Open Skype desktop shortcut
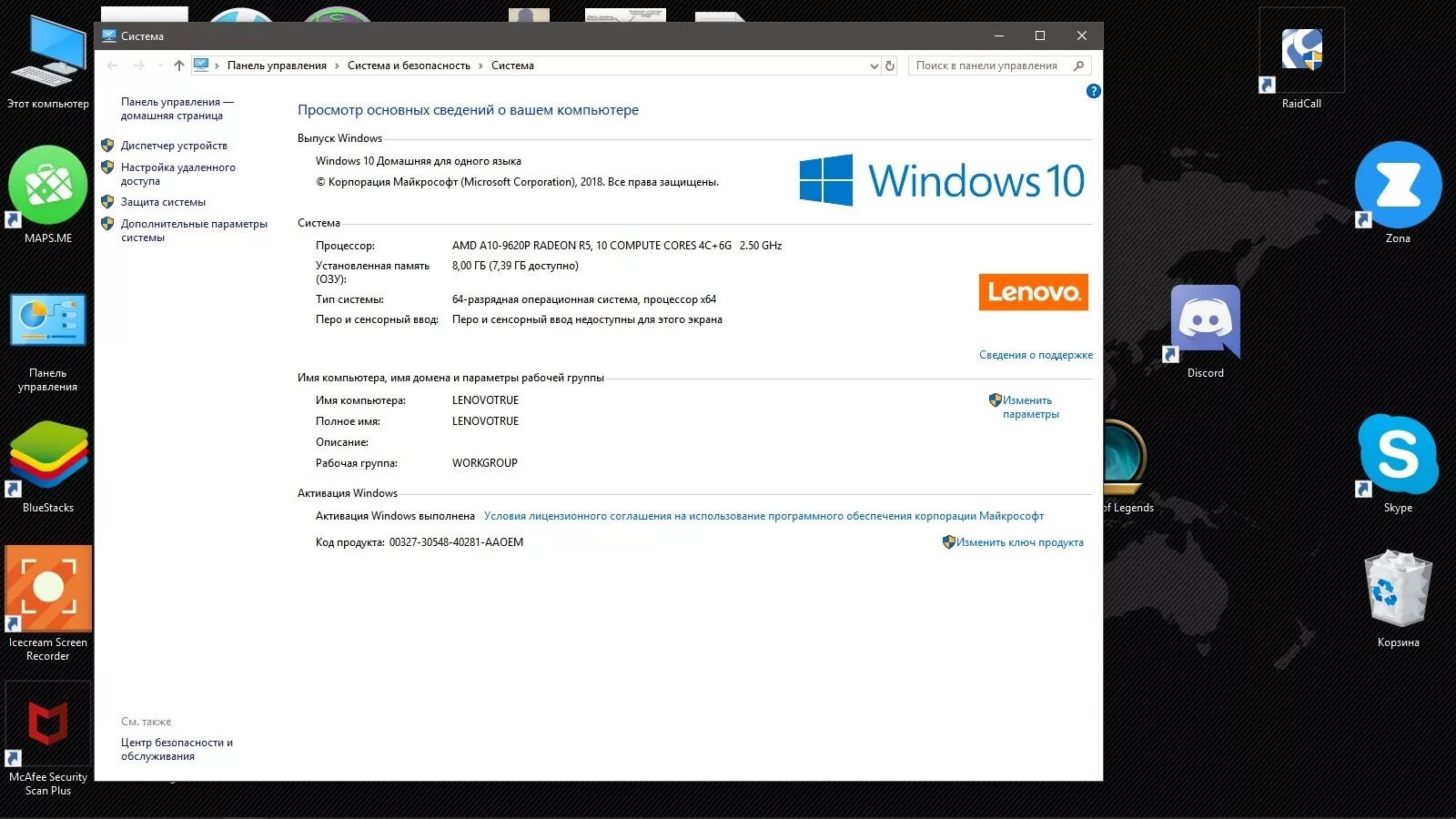Screen dimensions: 1456x819 [1398, 464]
